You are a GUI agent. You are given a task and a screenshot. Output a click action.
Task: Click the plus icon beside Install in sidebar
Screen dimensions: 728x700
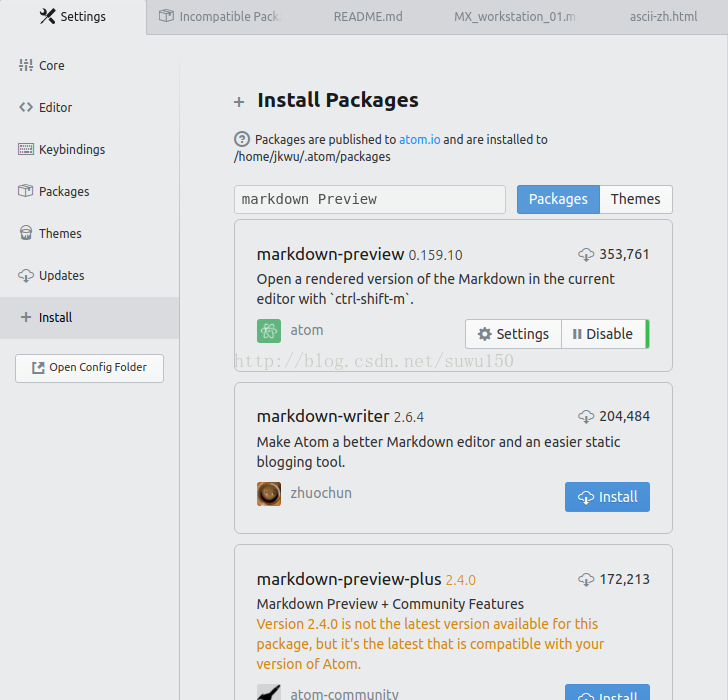coord(26,317)
